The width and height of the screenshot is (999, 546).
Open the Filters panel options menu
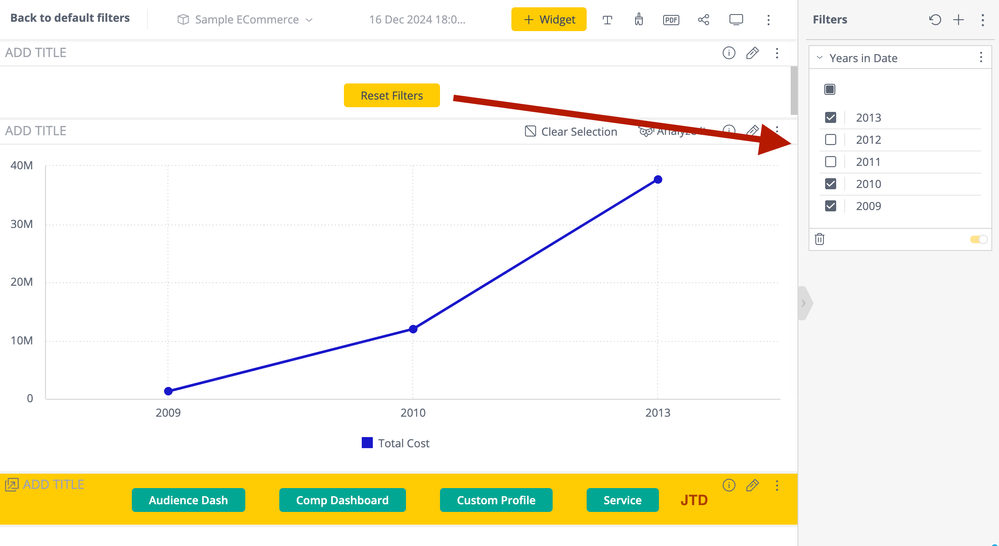pos(982,20)
